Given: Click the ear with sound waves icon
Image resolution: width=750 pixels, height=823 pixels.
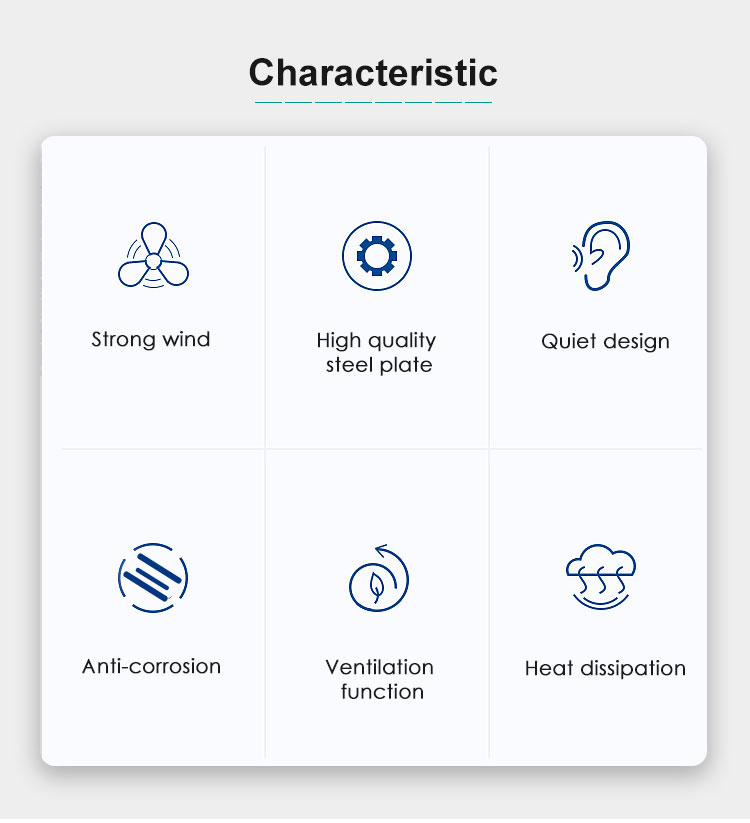Looking at the screenshot, I should [x=601, y=256].
